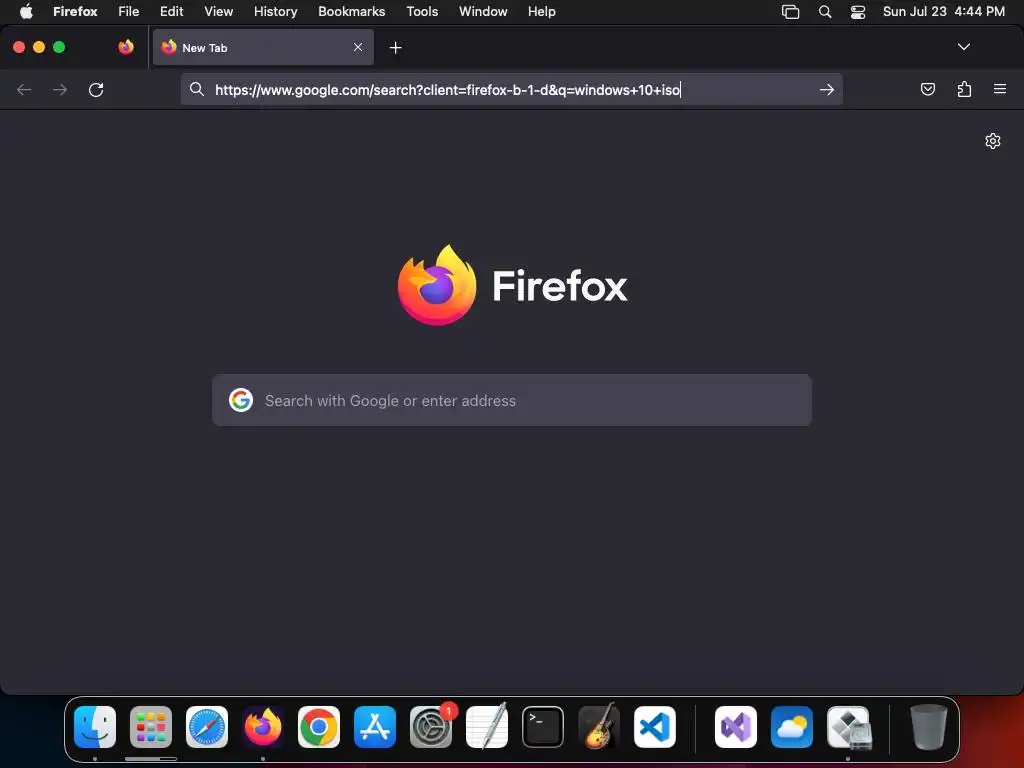Screen dimensions: 1024x768
Task: Launch Terminal from the Dock
Action: [543, 727]
